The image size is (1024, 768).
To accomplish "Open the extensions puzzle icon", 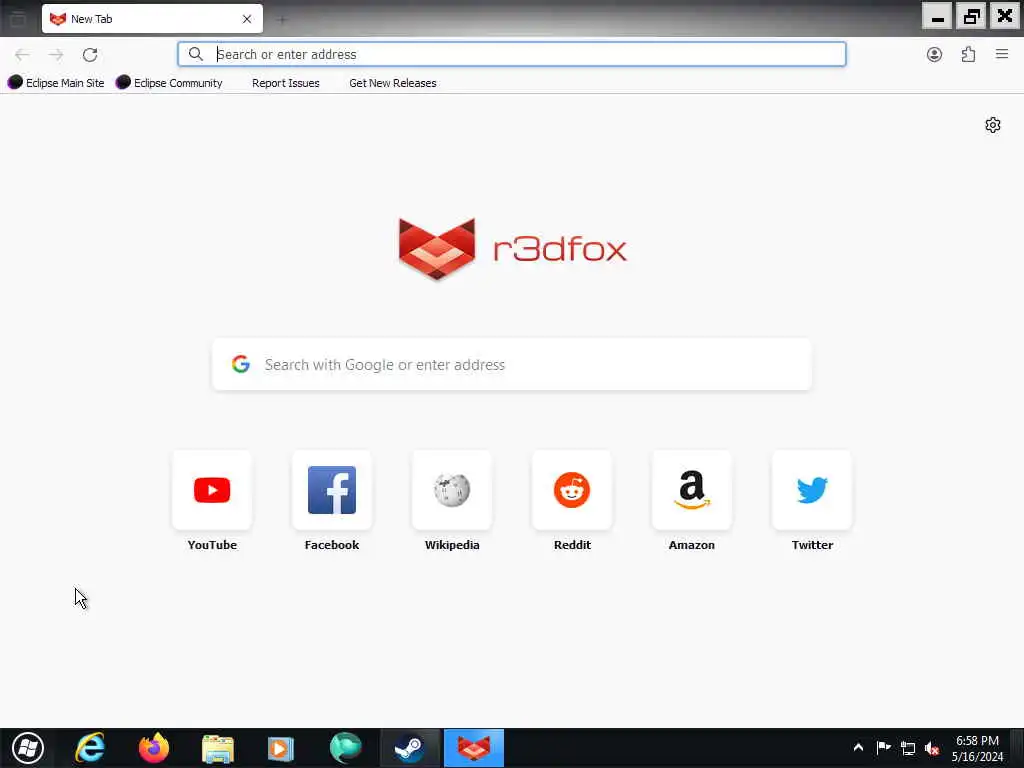I will (968, 55).
